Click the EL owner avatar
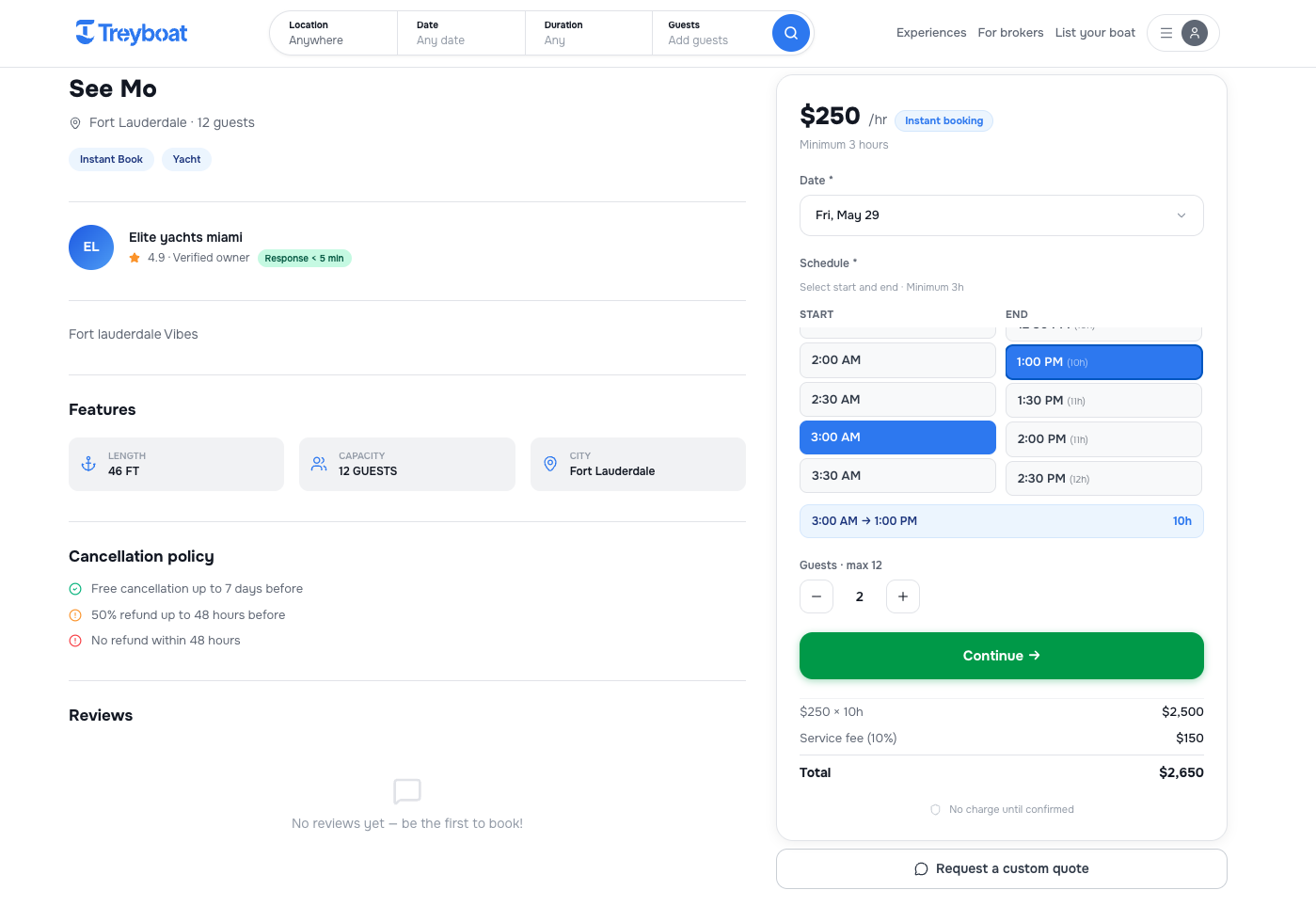Screen dimensions: 1316x906 pyautogui.click(x=91, y=247)
